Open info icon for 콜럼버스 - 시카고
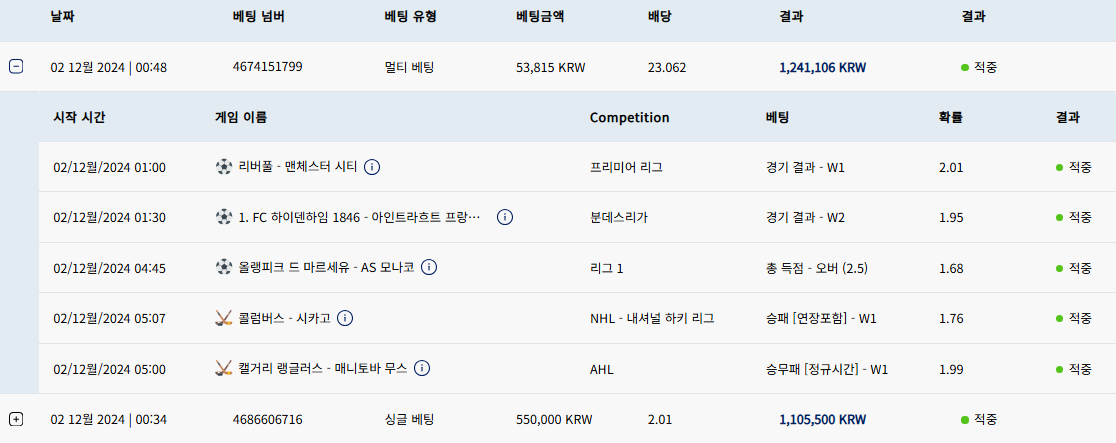The width and height of the screenshot is (1116, 443). 344,318
